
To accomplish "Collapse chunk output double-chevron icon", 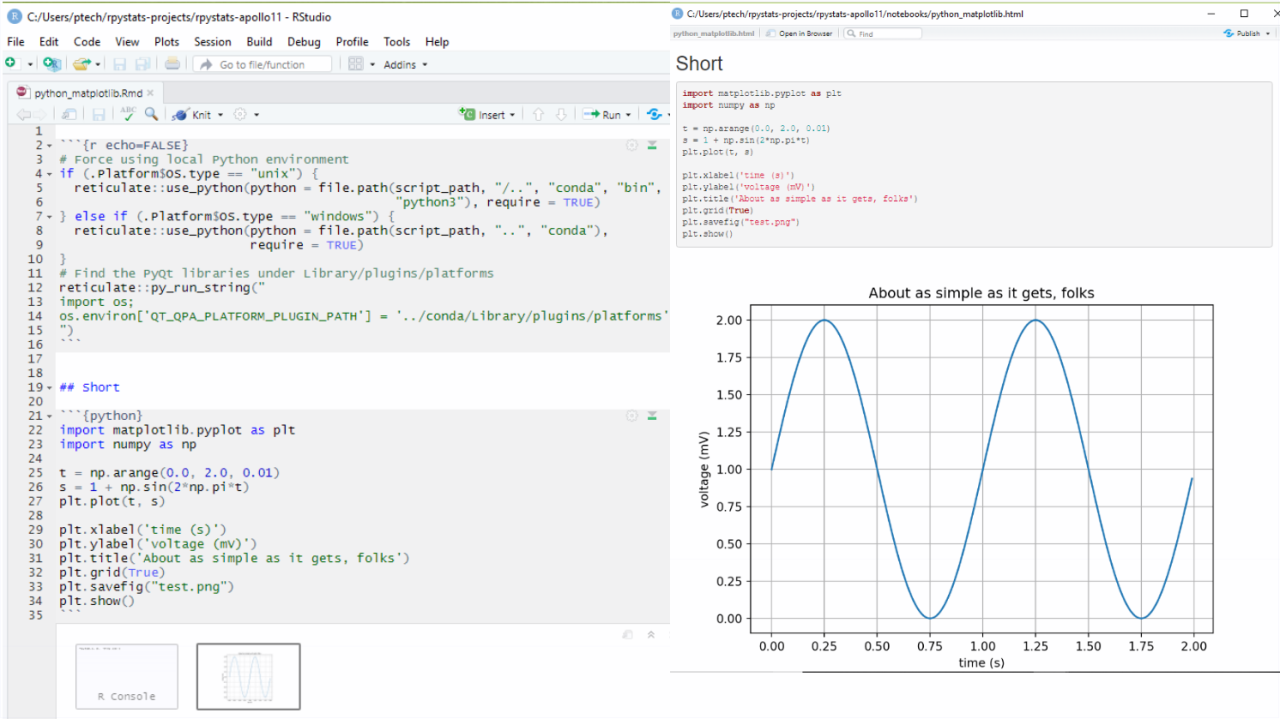I will pyautogui.click(x=651, y=634).
